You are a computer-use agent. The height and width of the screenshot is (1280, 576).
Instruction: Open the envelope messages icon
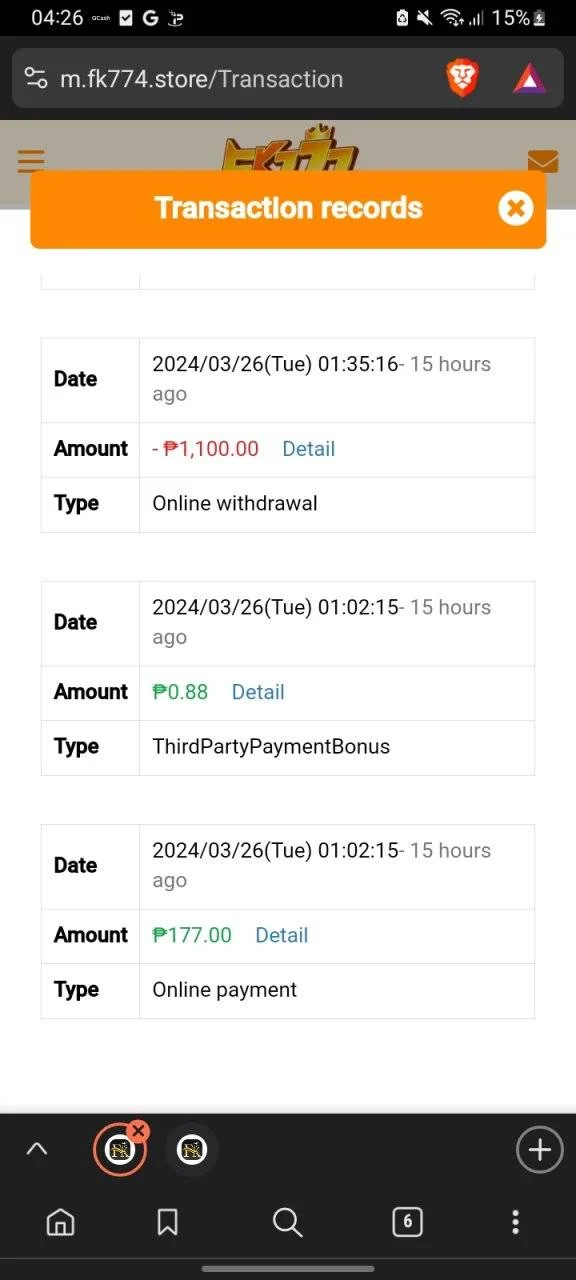(542, 161)
